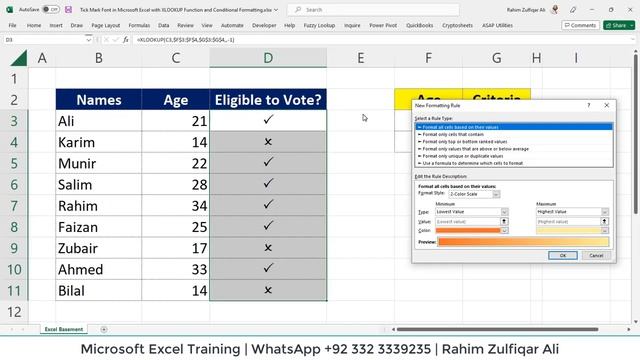The image size is (640, 360).
Task: Click the tick mark cell for Ali
Action: click(268, 121)
